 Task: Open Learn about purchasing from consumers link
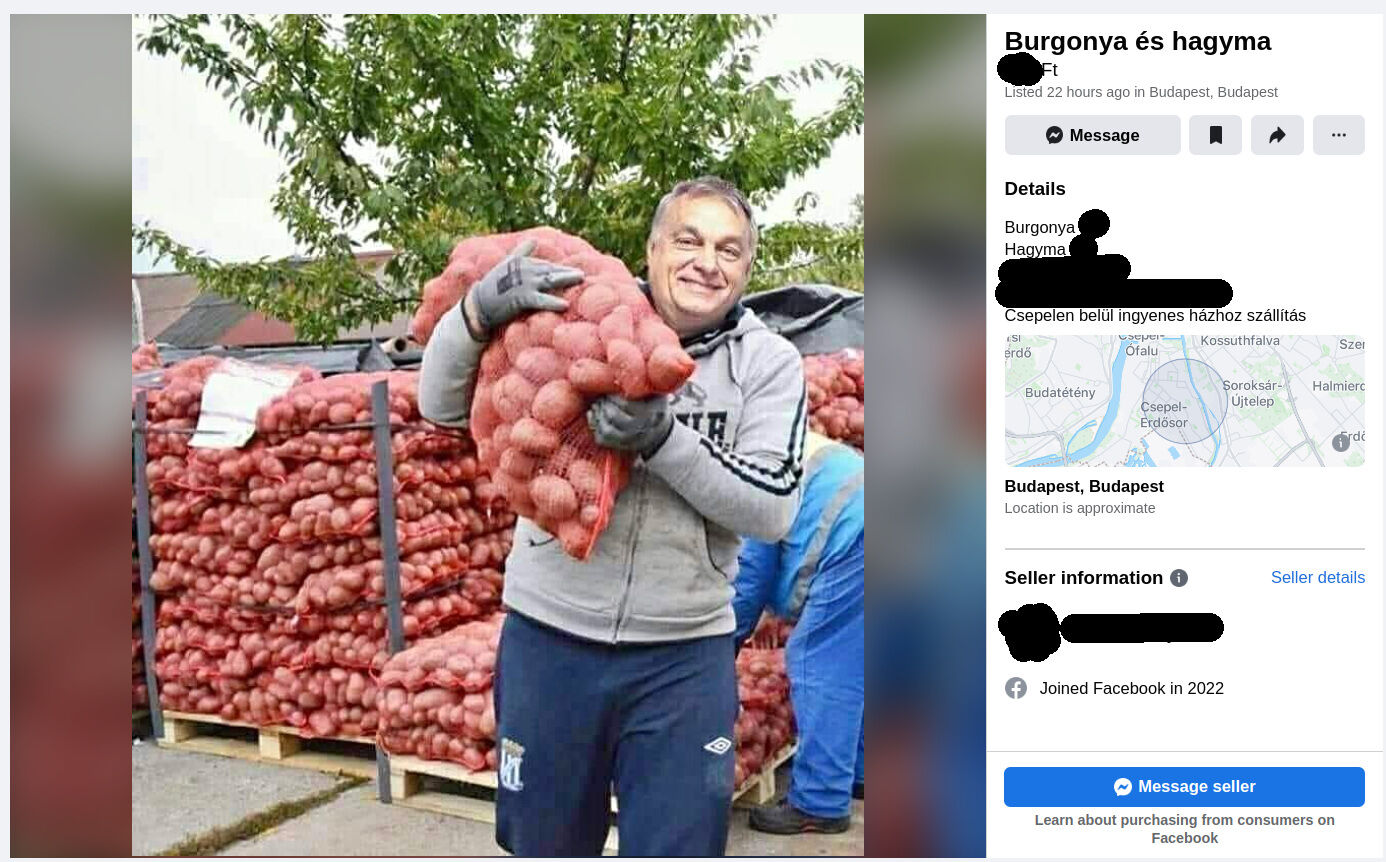[x=1184, y=829]
